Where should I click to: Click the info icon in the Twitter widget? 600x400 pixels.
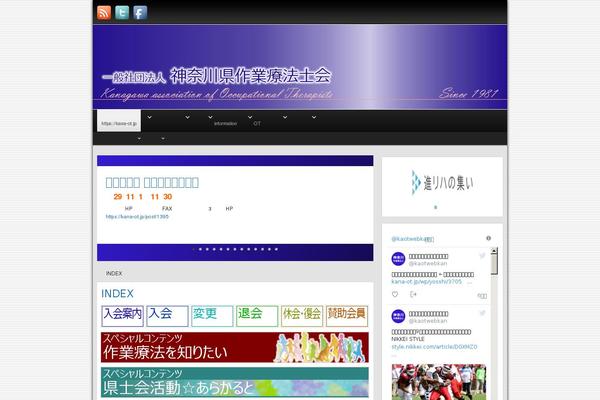[488, 238]
